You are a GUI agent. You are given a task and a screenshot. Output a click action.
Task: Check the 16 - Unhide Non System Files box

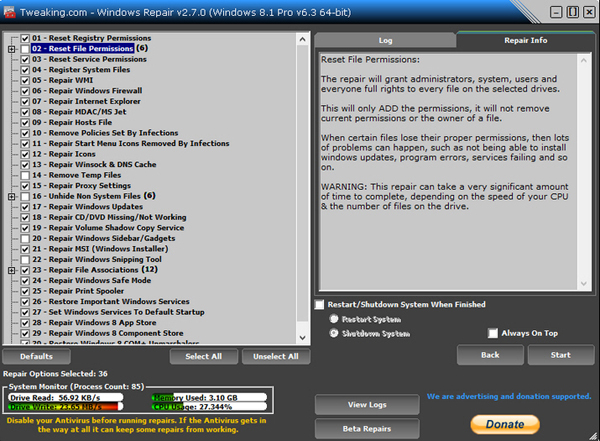point(25,196)
